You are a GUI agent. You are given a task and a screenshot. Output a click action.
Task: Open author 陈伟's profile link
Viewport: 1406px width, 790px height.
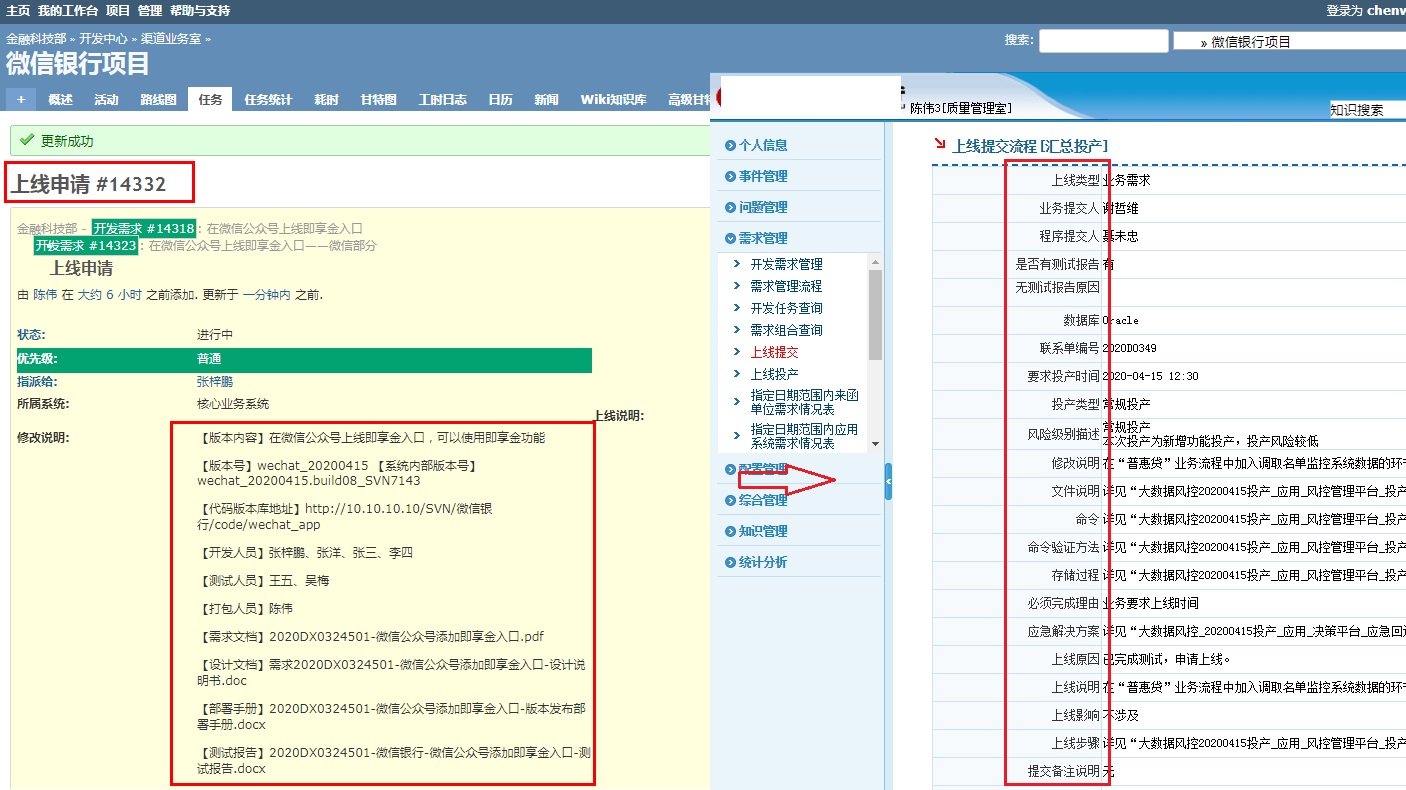point(45,295)
